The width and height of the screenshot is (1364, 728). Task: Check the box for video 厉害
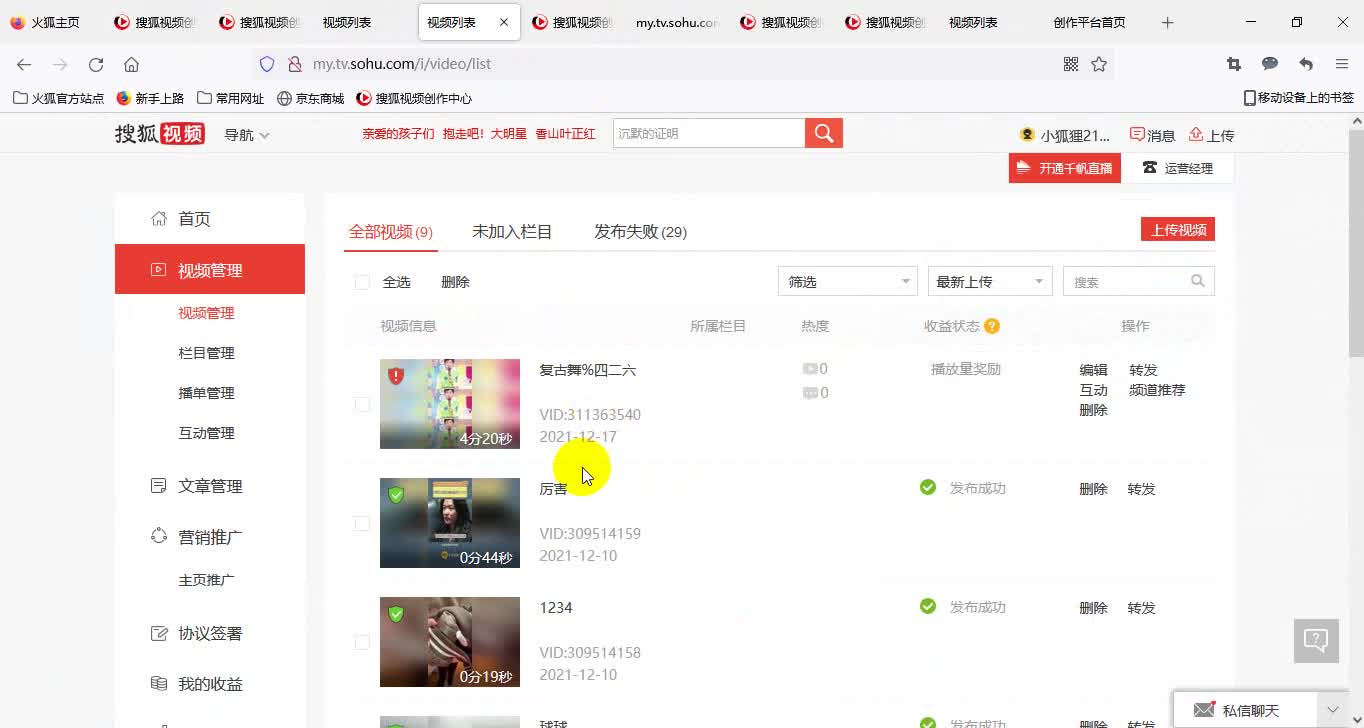point(362,523)
